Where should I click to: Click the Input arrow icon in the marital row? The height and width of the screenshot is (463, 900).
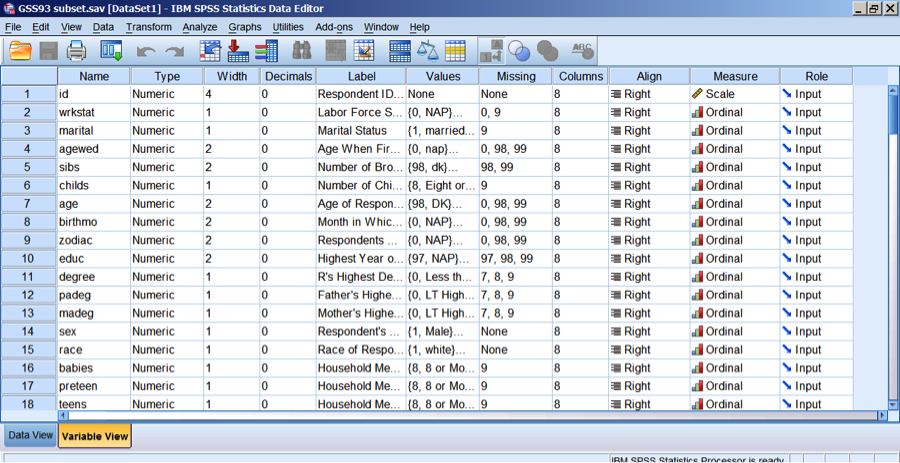(x=787, y=131)
